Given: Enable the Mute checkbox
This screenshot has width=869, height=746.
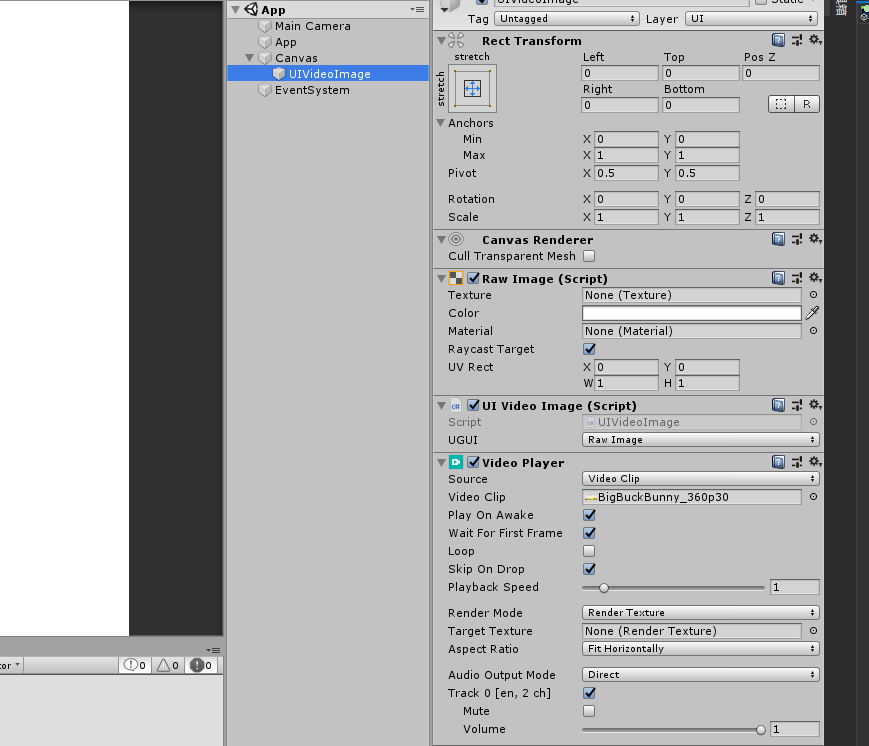Looking at the screenshot, I should [589, 711].
